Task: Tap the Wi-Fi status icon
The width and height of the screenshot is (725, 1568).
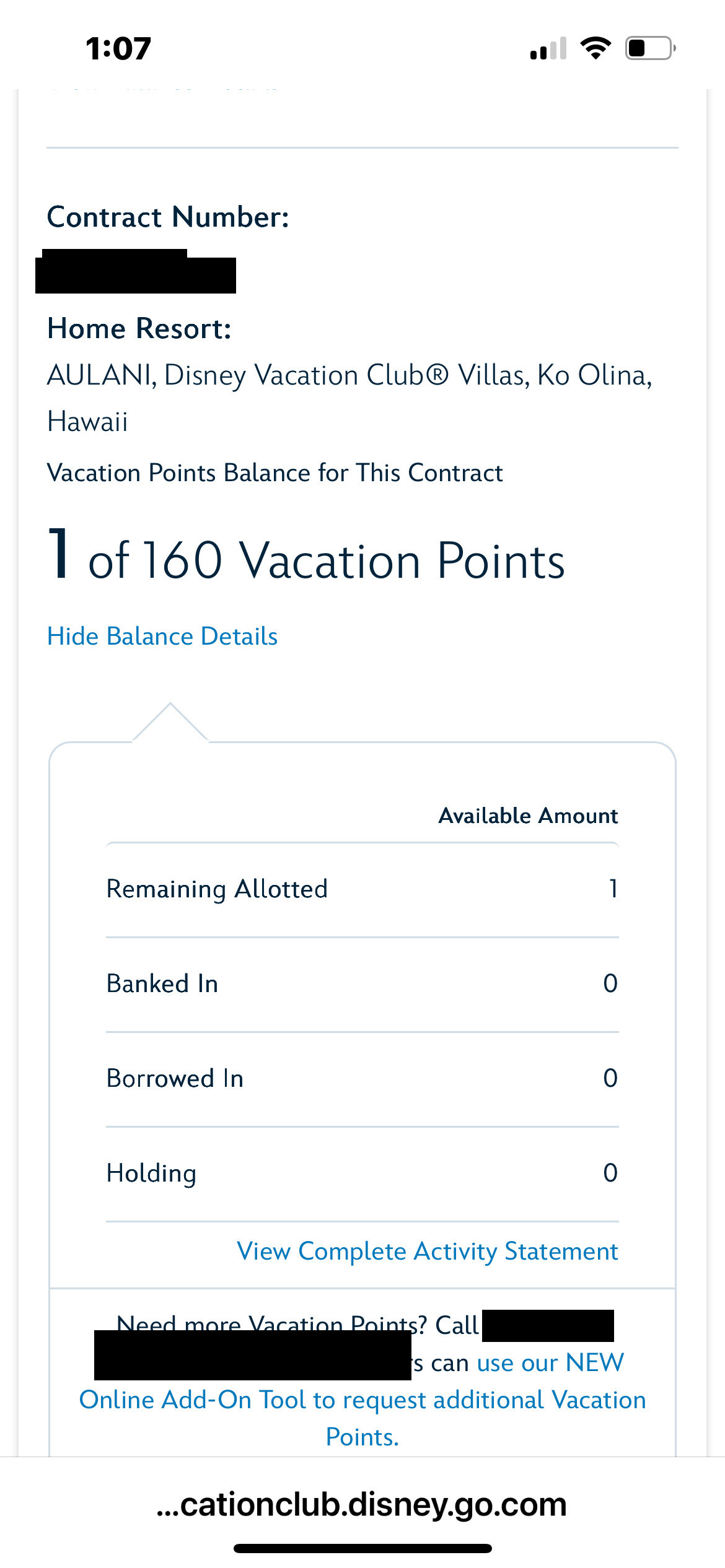Action: tap(595, 48)
